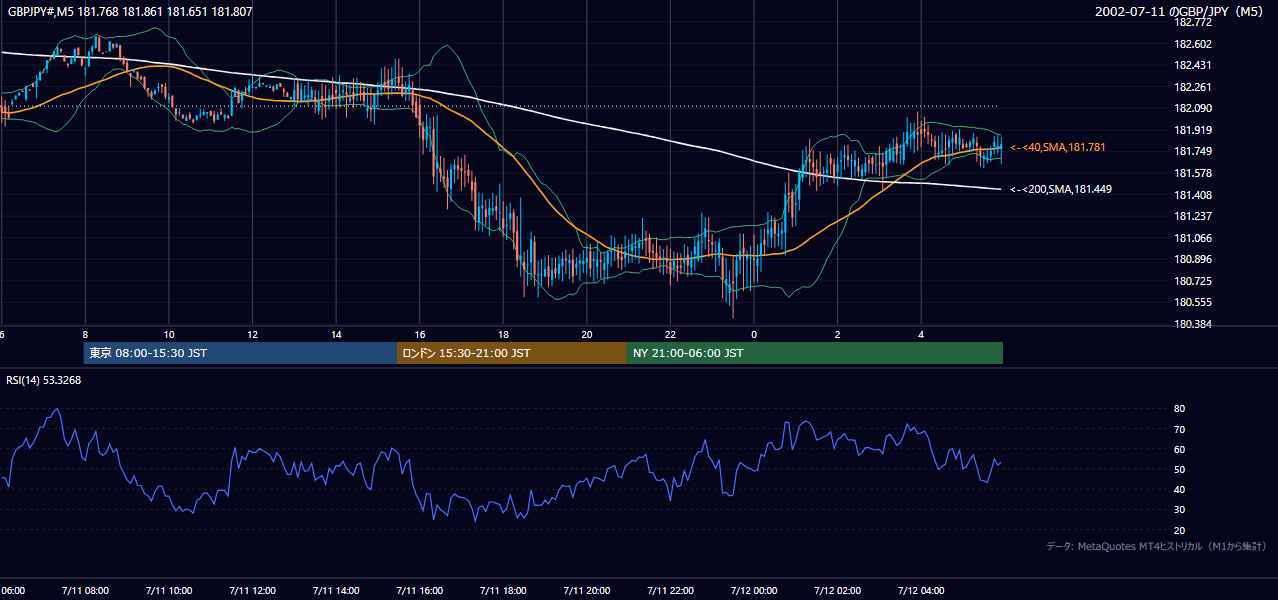This screenshot has height=600, width=1278.
Task: Click hour tick 14 below the price chart
Action: click(x=336, y=334)
